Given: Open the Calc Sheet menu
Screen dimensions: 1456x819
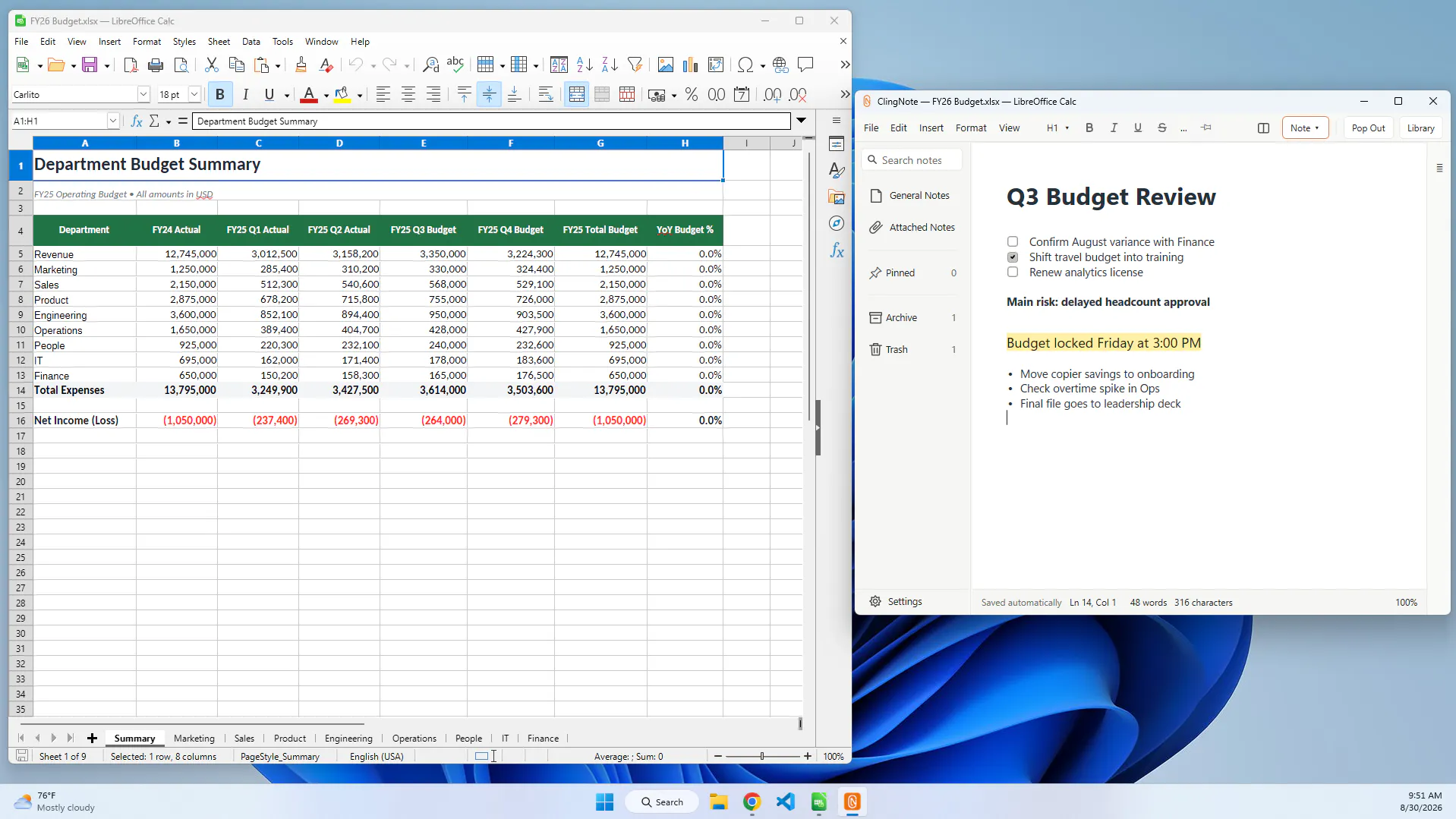Looking at the screenshot, I should (219, 42).
